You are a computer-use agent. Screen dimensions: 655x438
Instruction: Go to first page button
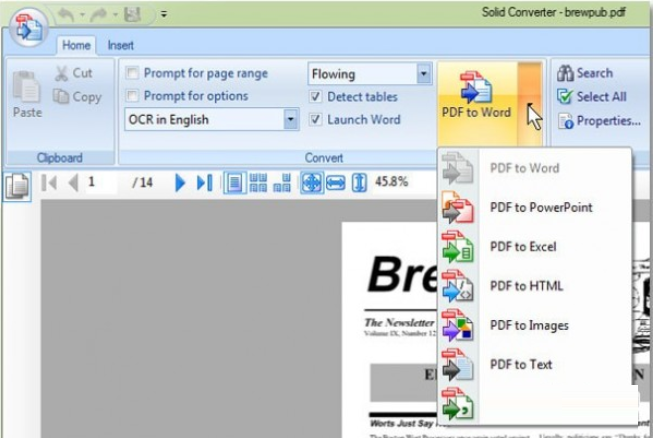(49, 183)
